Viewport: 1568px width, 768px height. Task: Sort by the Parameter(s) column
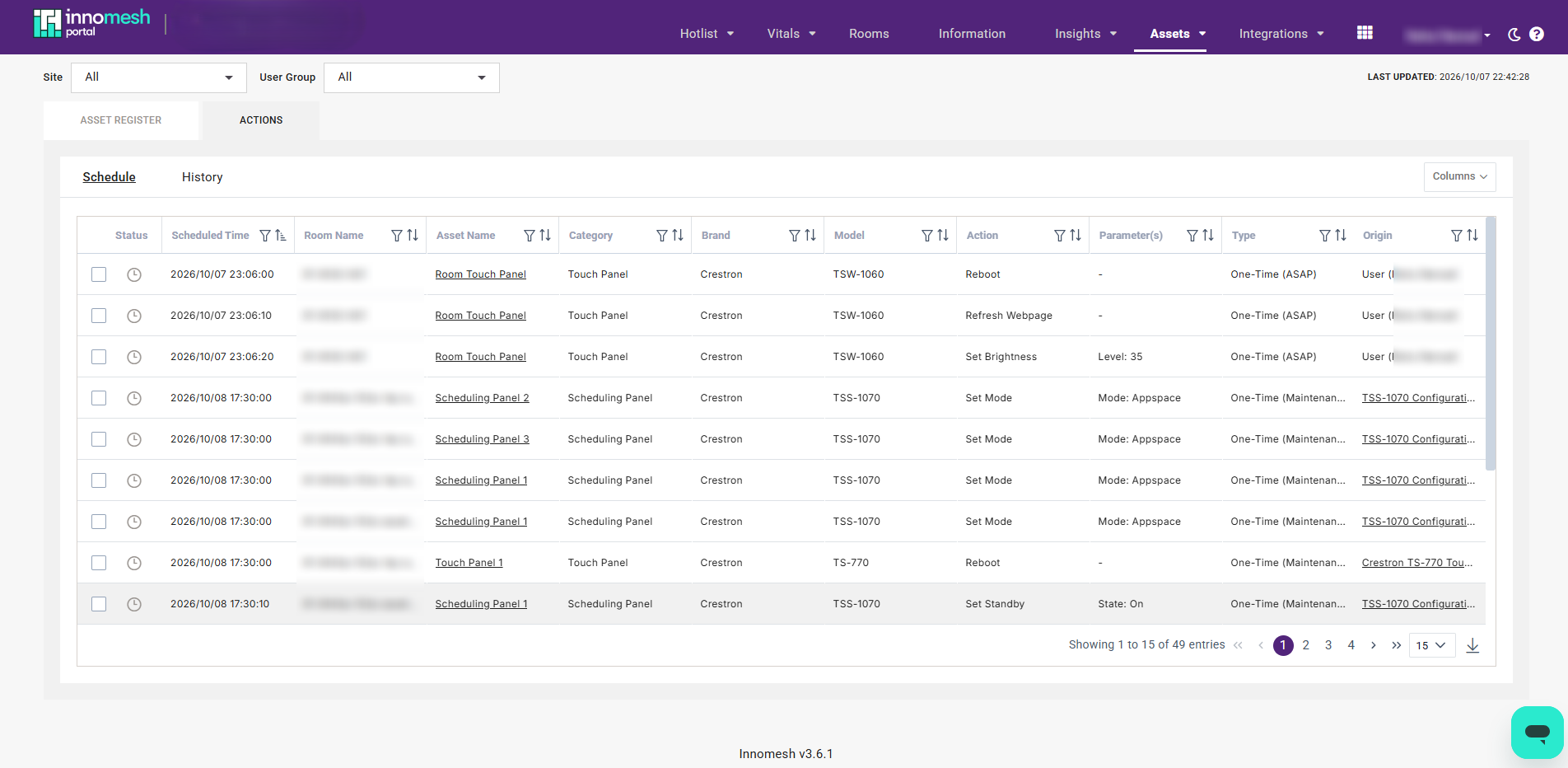coord(1208,236)
